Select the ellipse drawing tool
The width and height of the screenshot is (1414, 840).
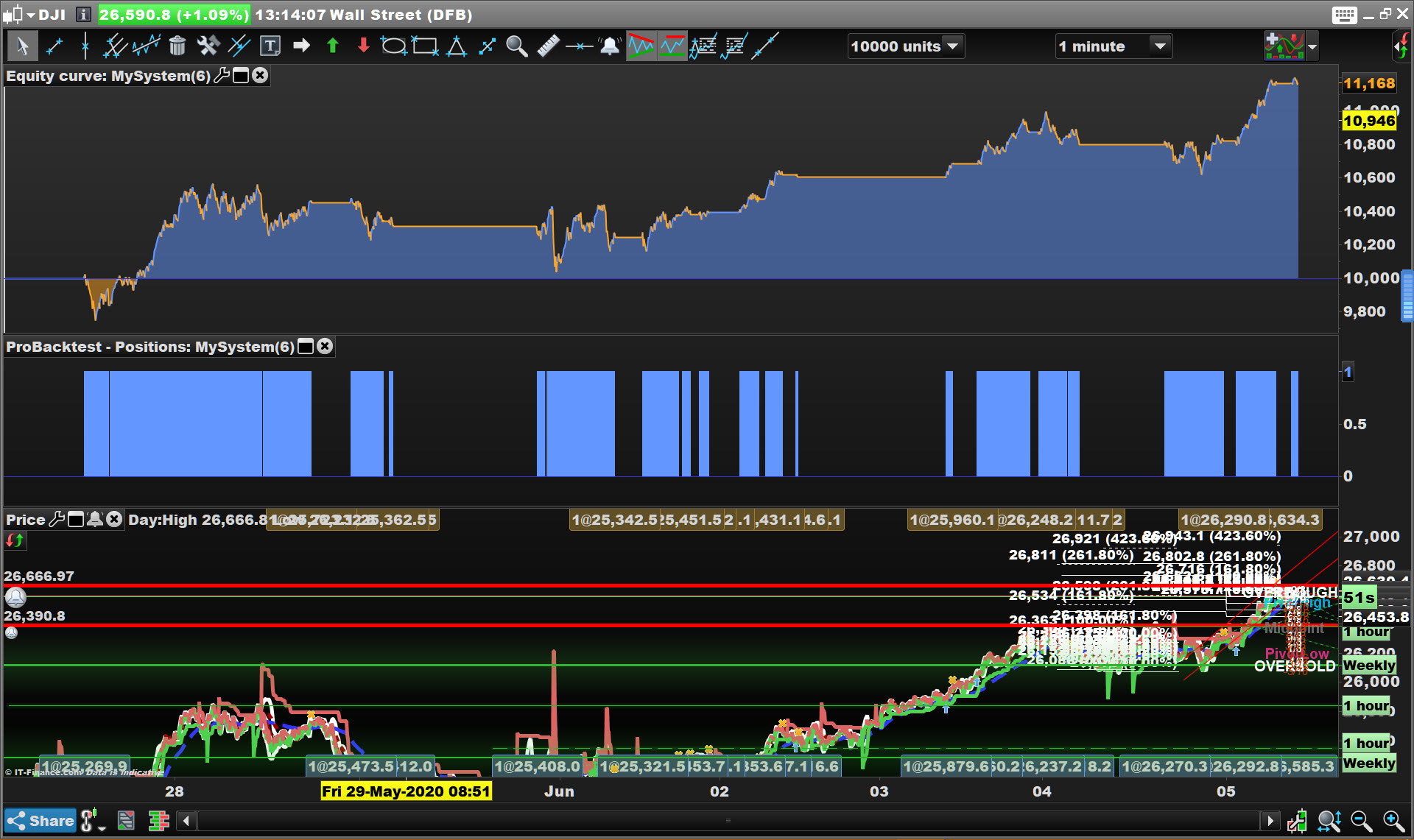coord(393,46)
